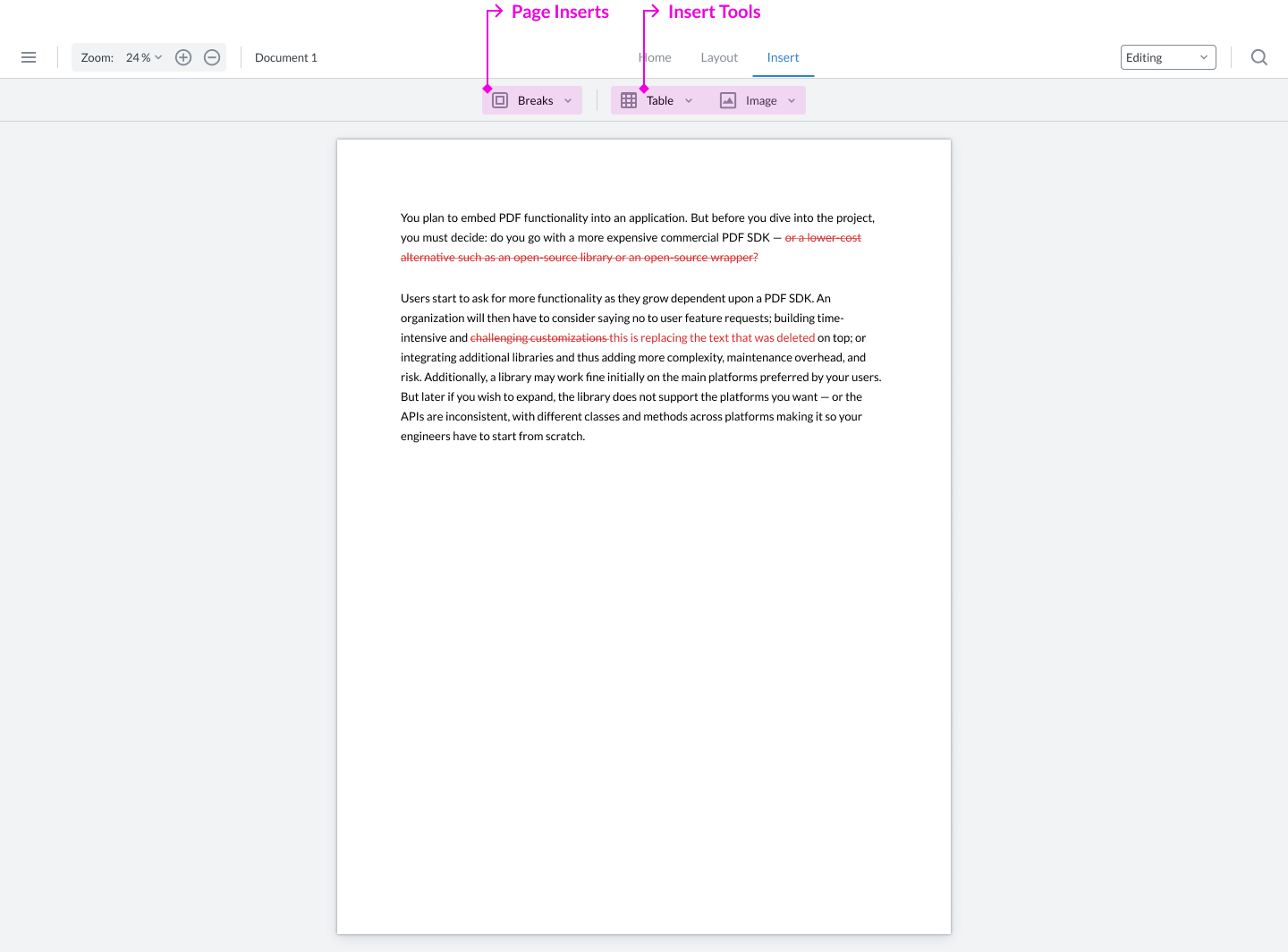Click the Breaks page icon
The width and height of the screenshot is (1288, 952).
coord(500,100)
